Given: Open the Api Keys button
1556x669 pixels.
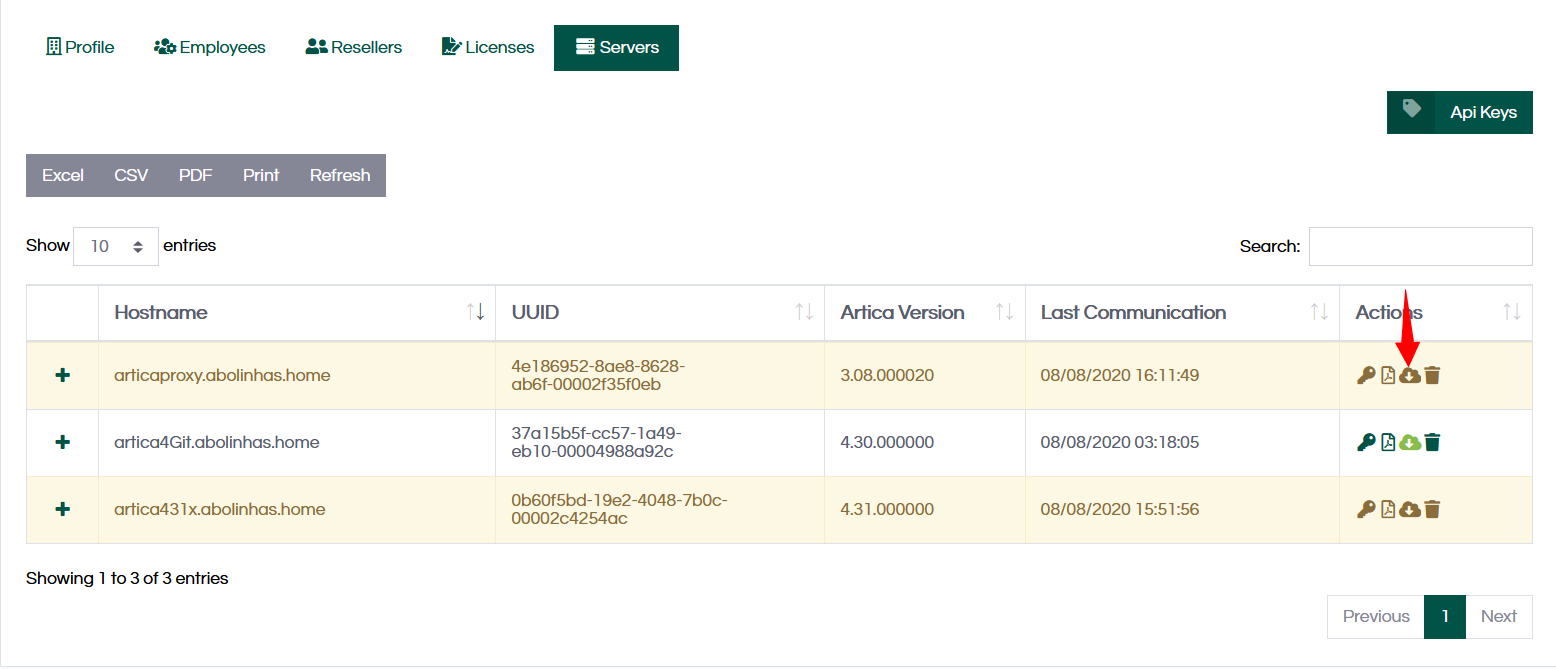Looking at the screenshot, I should 1460,112.
